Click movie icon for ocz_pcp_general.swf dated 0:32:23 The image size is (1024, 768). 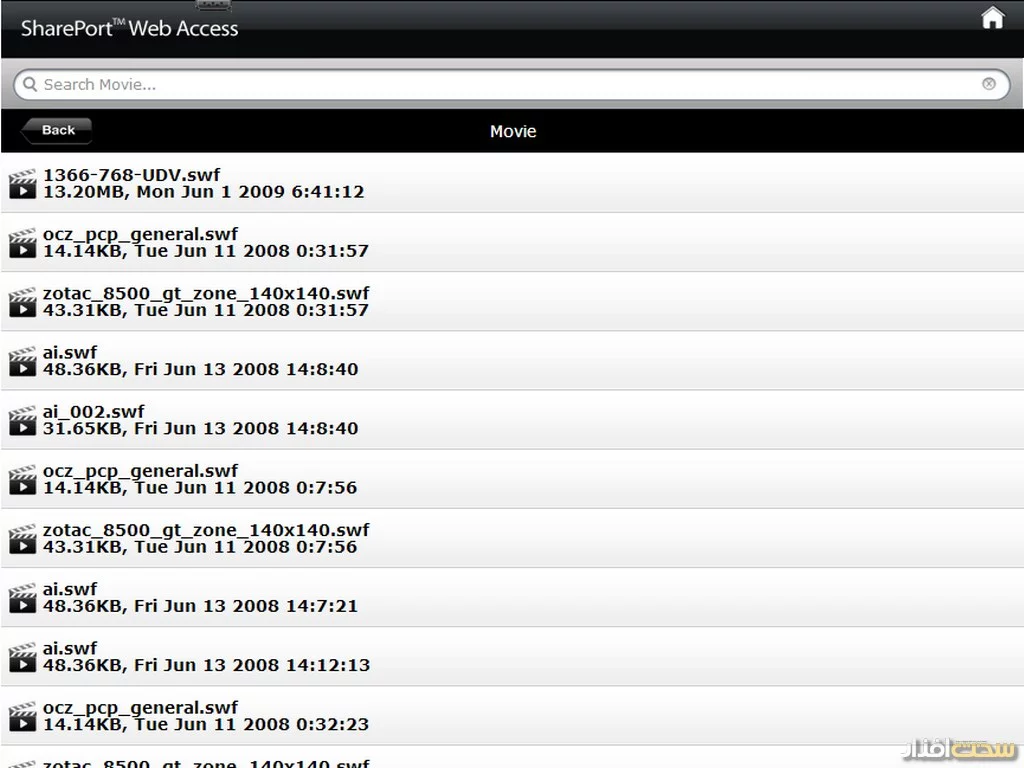click(x=22, y=715)
